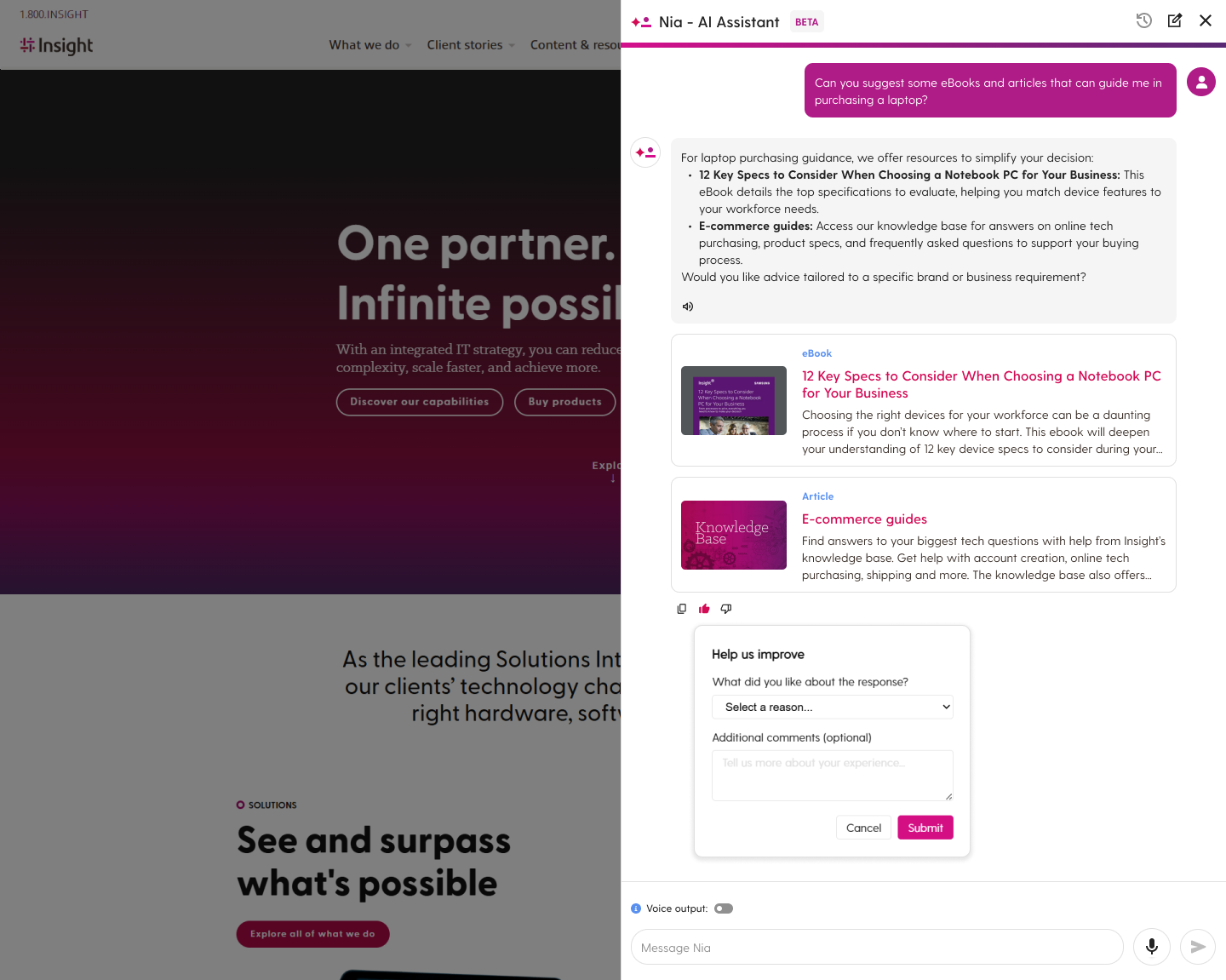Open chat history clock icon
The width and height of the screenshot is (1226, 980).
[1143, 20]
